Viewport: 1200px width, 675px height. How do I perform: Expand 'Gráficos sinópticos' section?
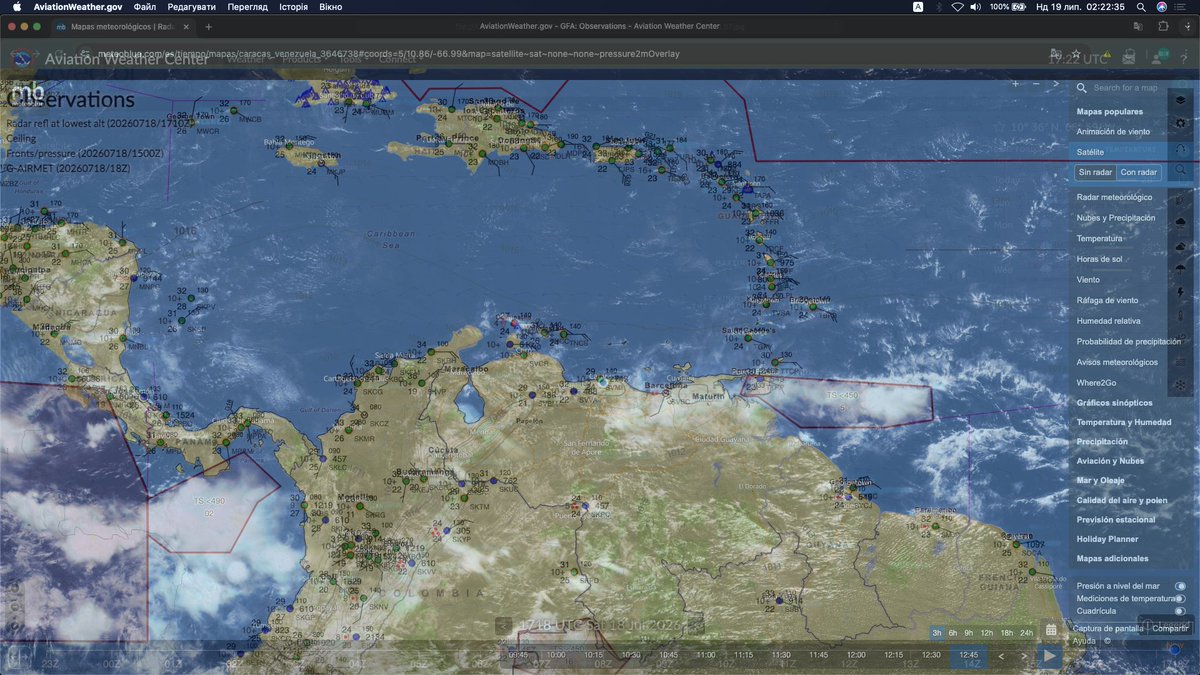click(x=1114, y=403)
